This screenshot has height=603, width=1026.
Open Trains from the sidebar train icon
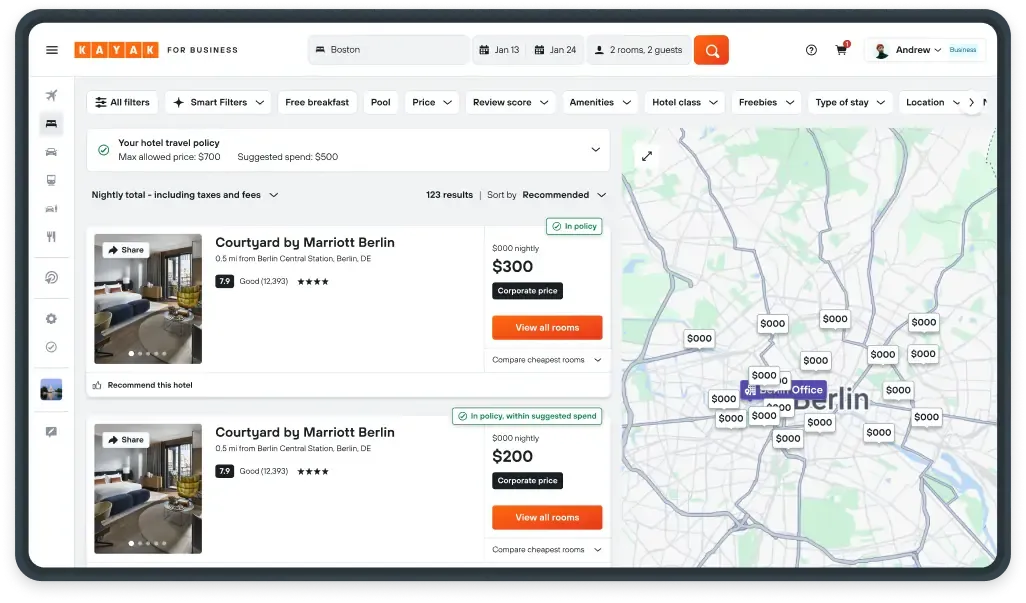coord(51,180)
